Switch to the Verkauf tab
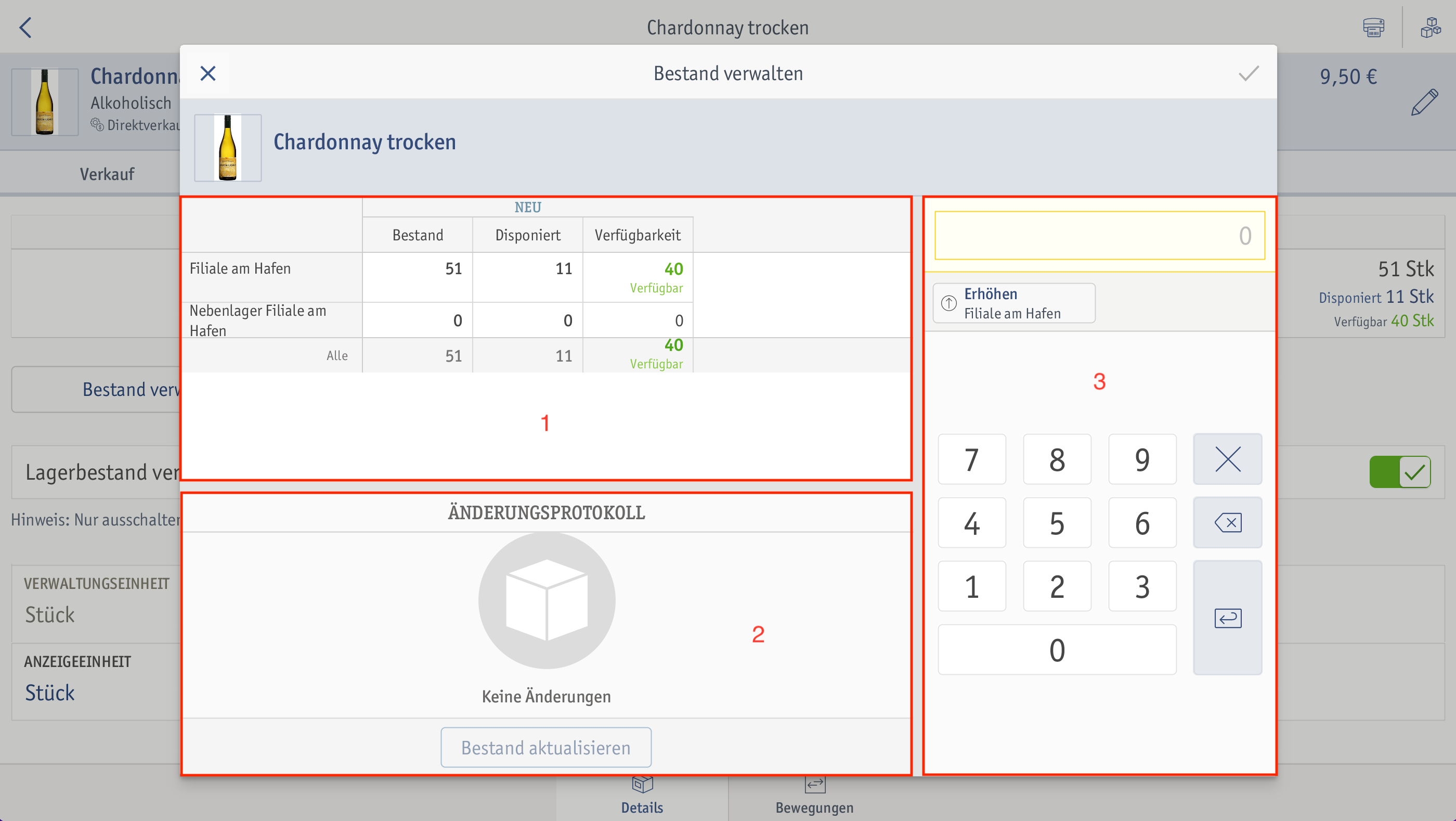 coord(107,174)
